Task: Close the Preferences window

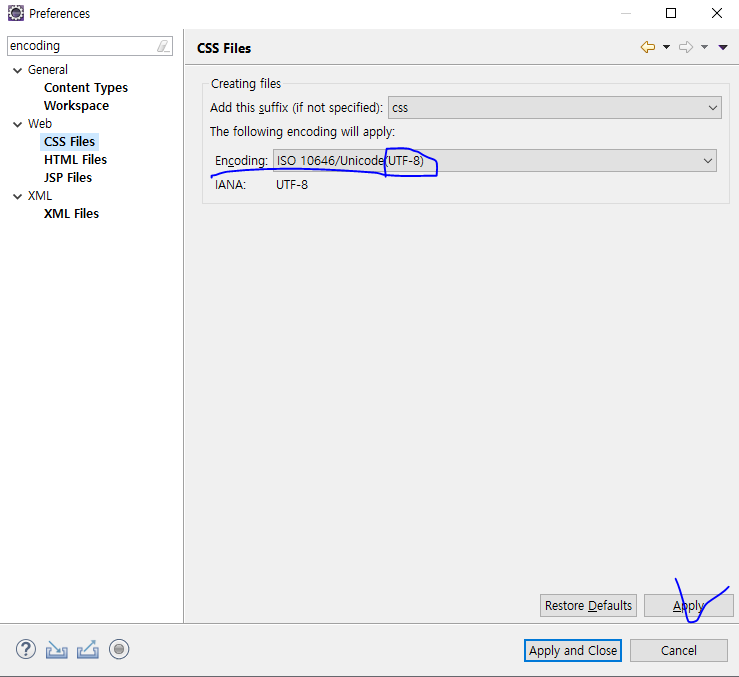Action: pyautogui.click(x=717, y=13)
